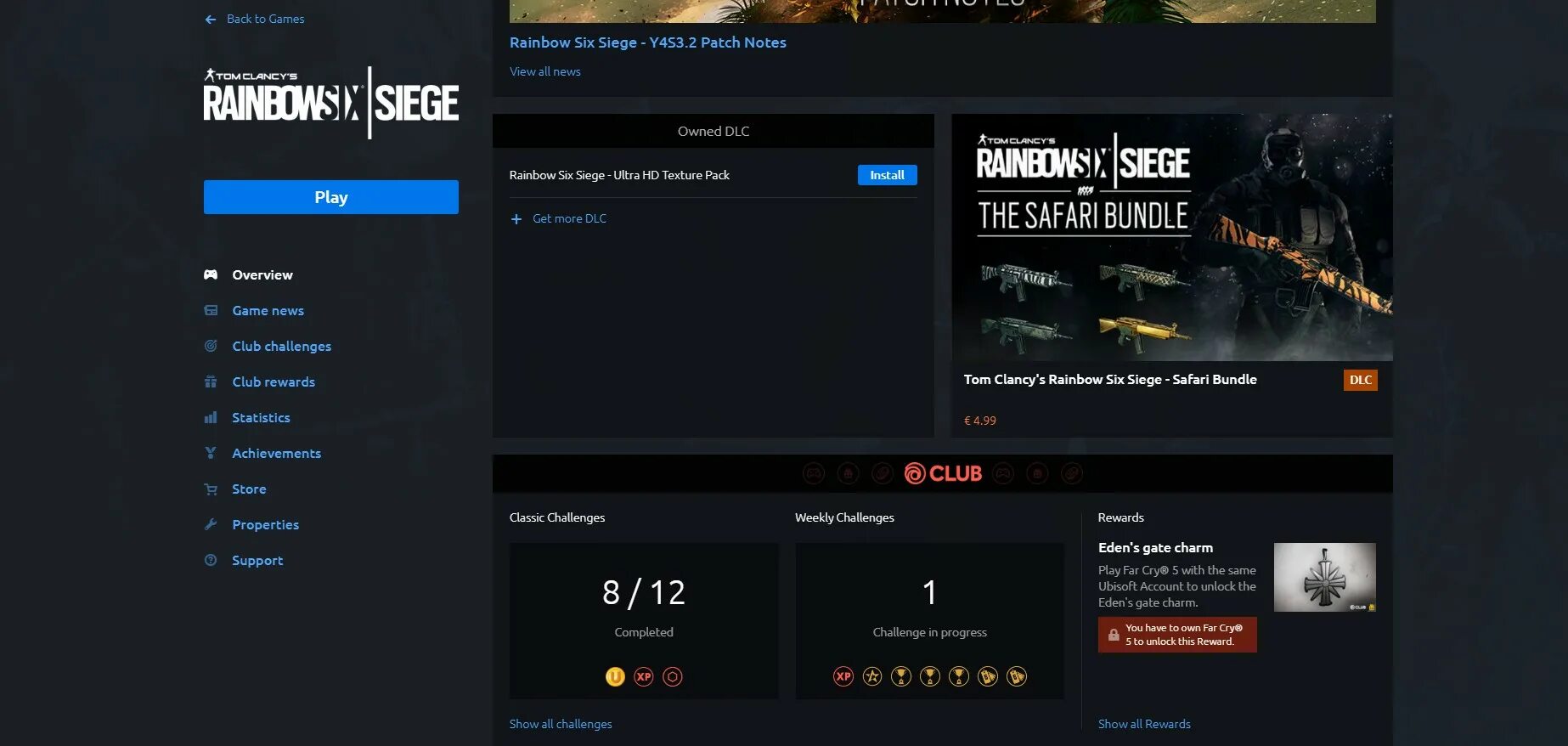Install the Ultra HD Texture Pack
1568x746 pixels.
(x=888, y=175)
